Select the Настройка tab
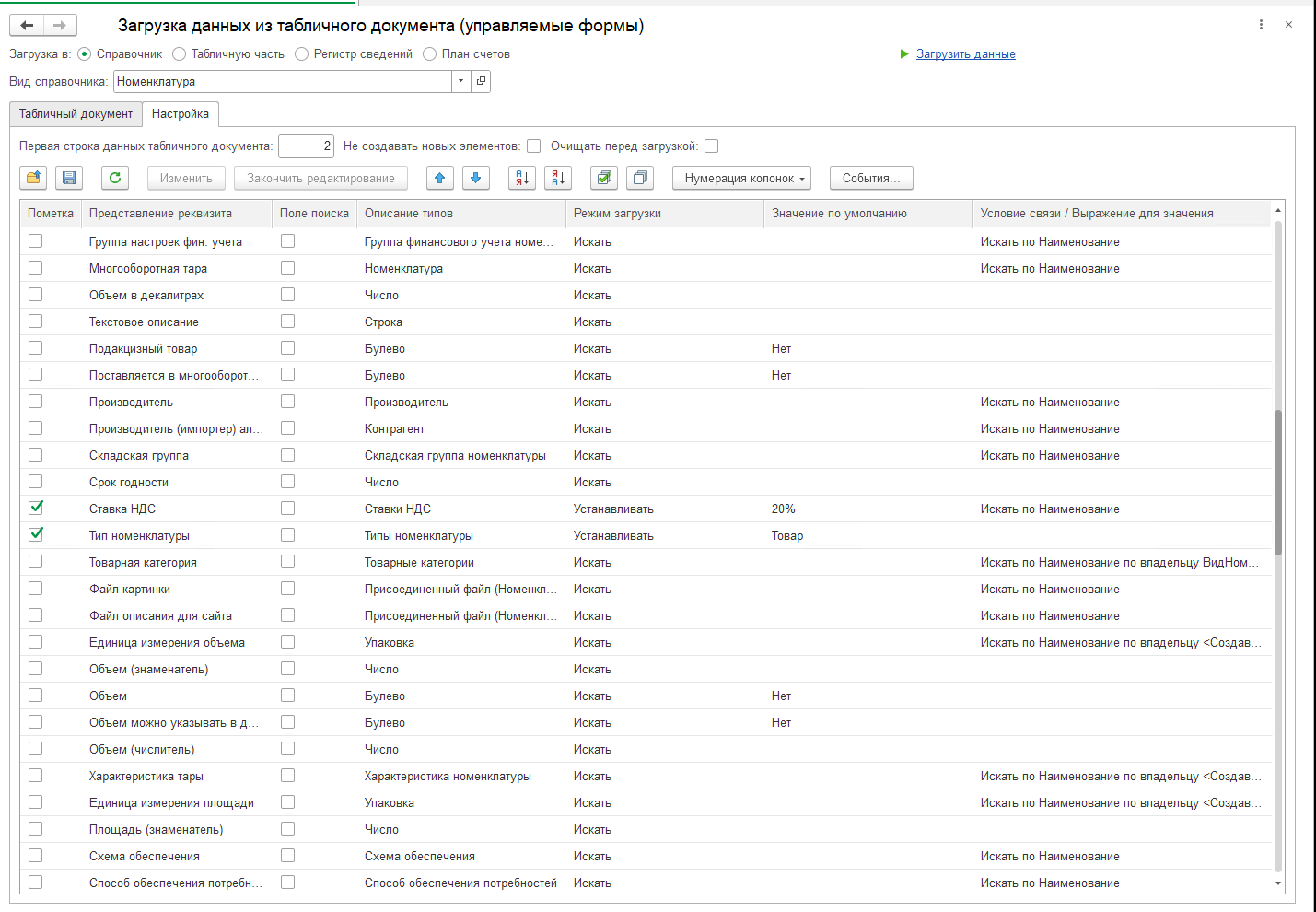The width and height of the screenshot is (1316, 912). (x=181, y=113)
